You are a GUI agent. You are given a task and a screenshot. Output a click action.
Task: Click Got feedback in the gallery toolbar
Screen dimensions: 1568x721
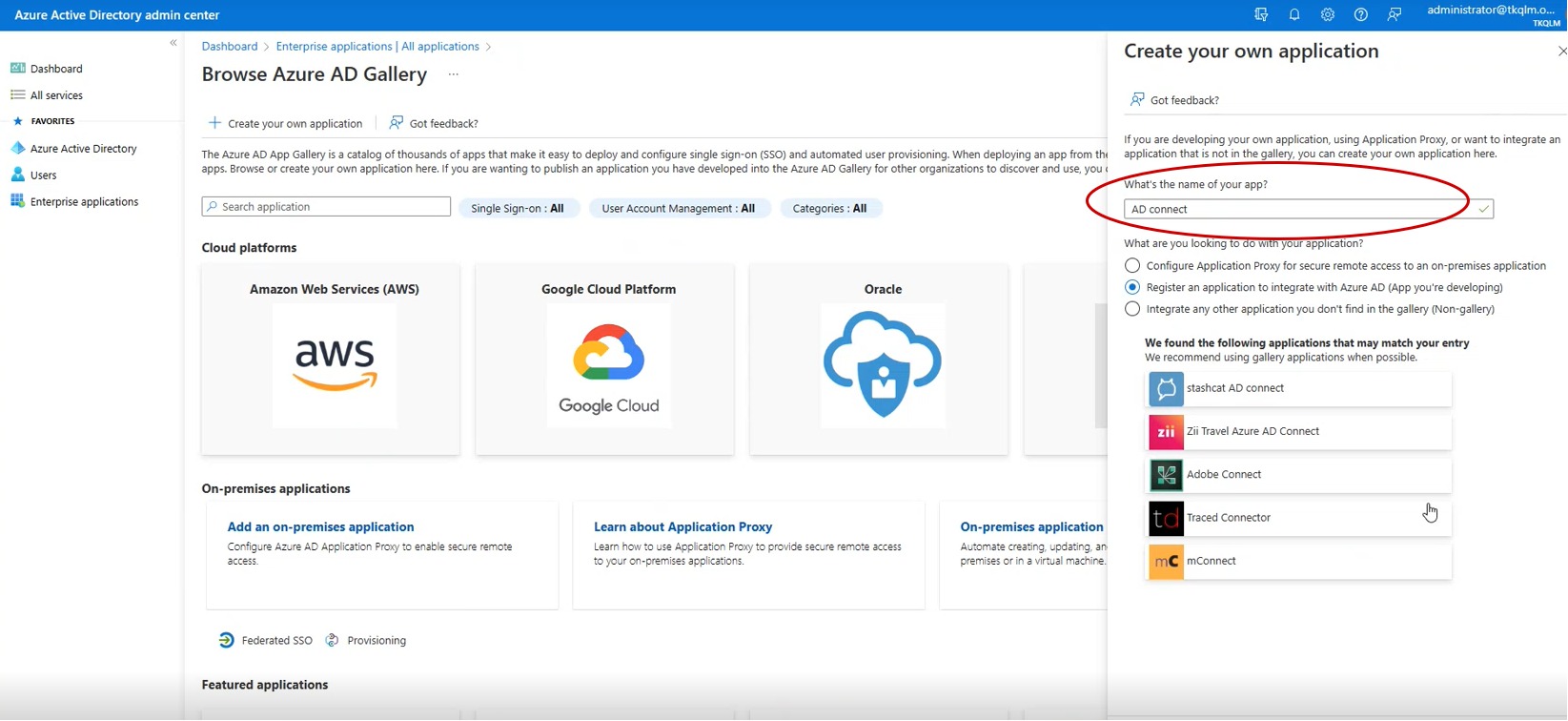click(434, 123)
